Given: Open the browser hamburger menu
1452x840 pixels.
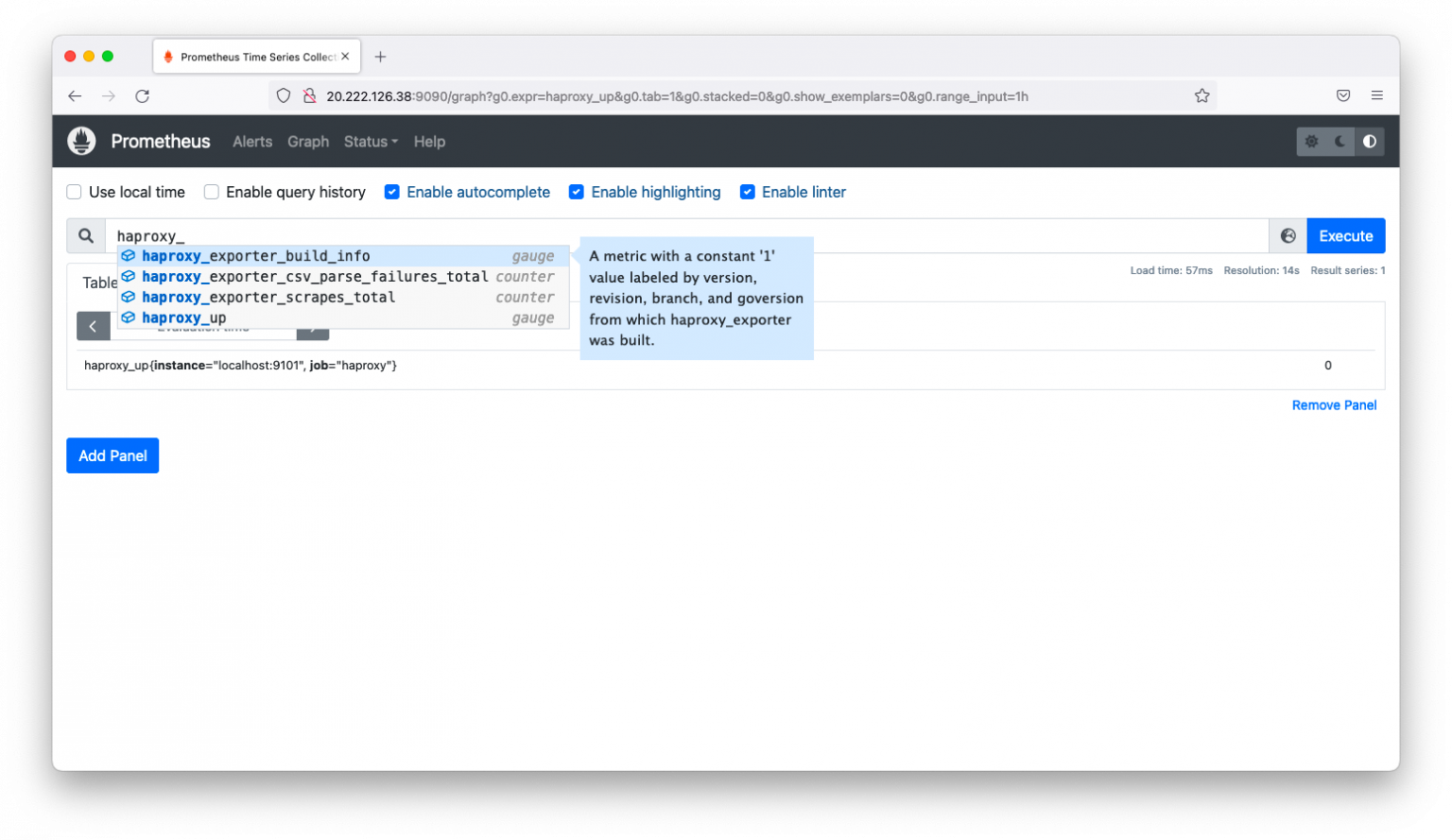Looking at the screenshot, I should click(x=1376, y=95).
